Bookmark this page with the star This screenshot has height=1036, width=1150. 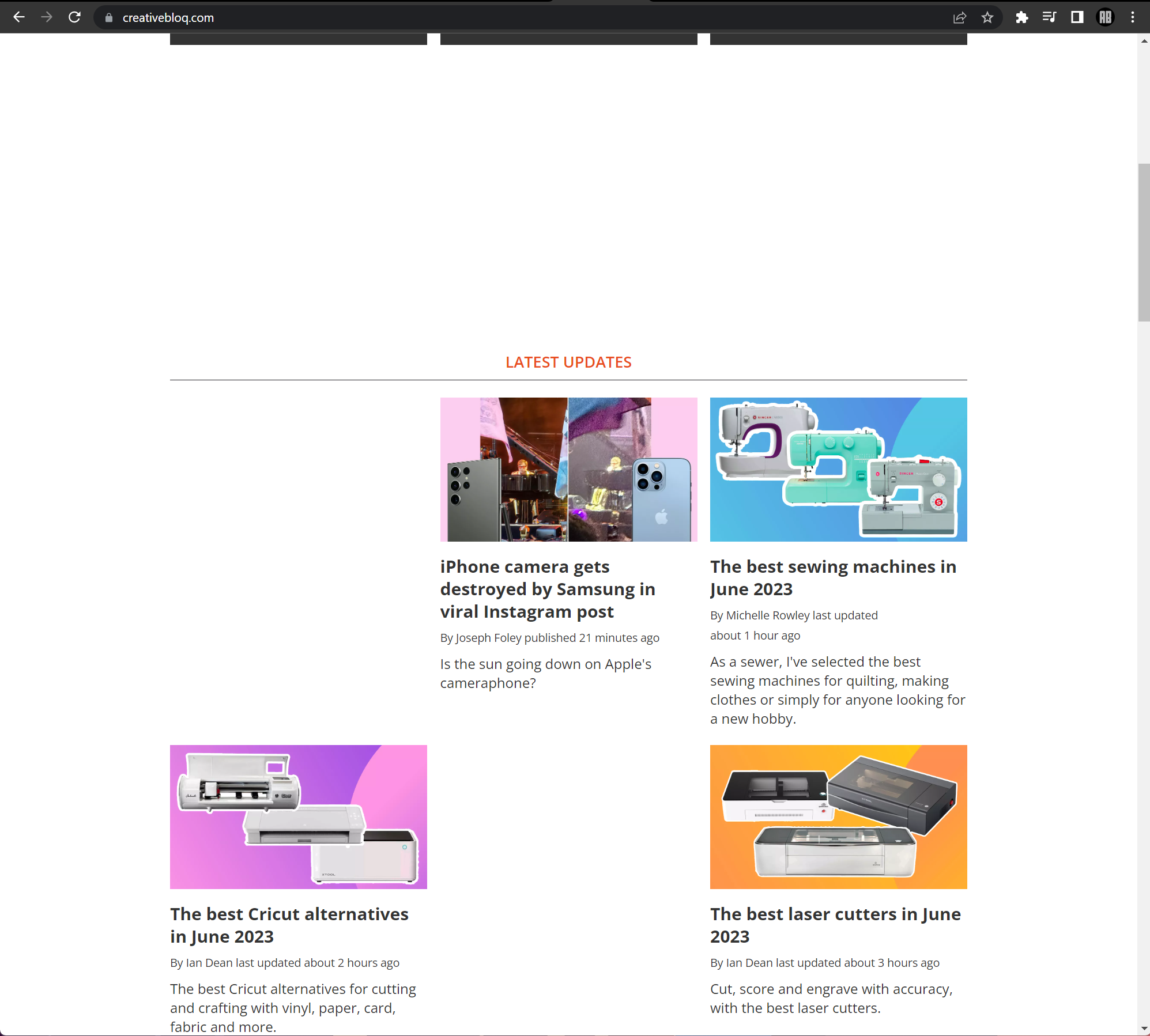tap(987, 17)
